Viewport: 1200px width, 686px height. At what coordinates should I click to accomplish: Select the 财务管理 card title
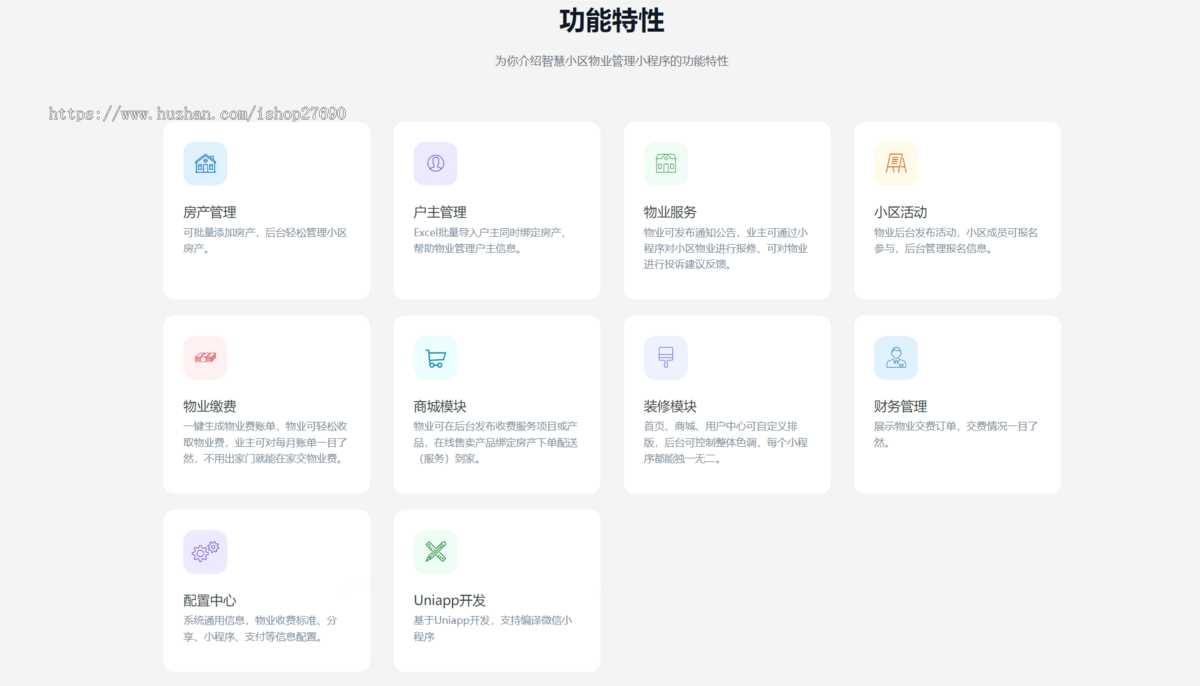(900, 406)
